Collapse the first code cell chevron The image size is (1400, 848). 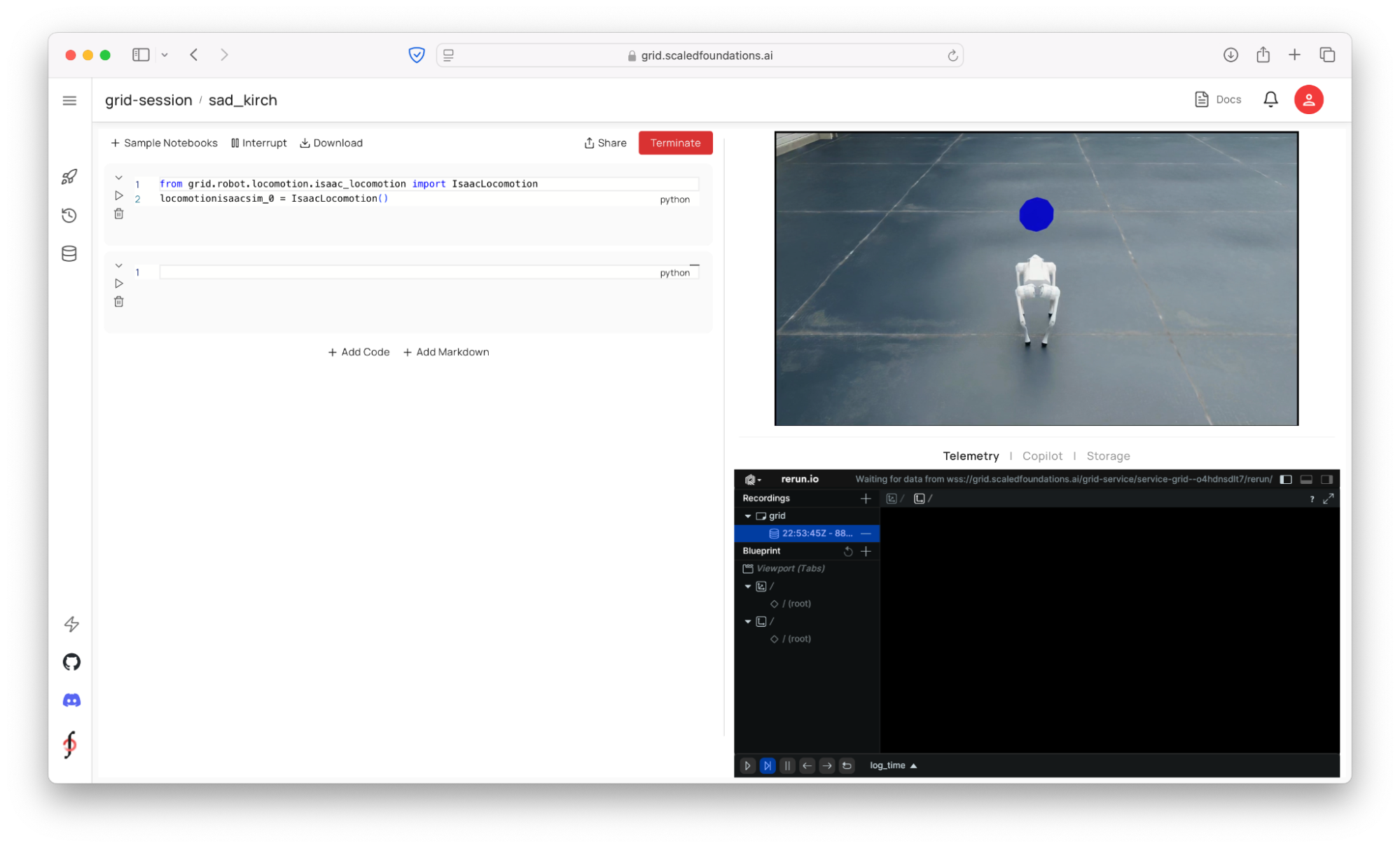(x=119, y=178)
